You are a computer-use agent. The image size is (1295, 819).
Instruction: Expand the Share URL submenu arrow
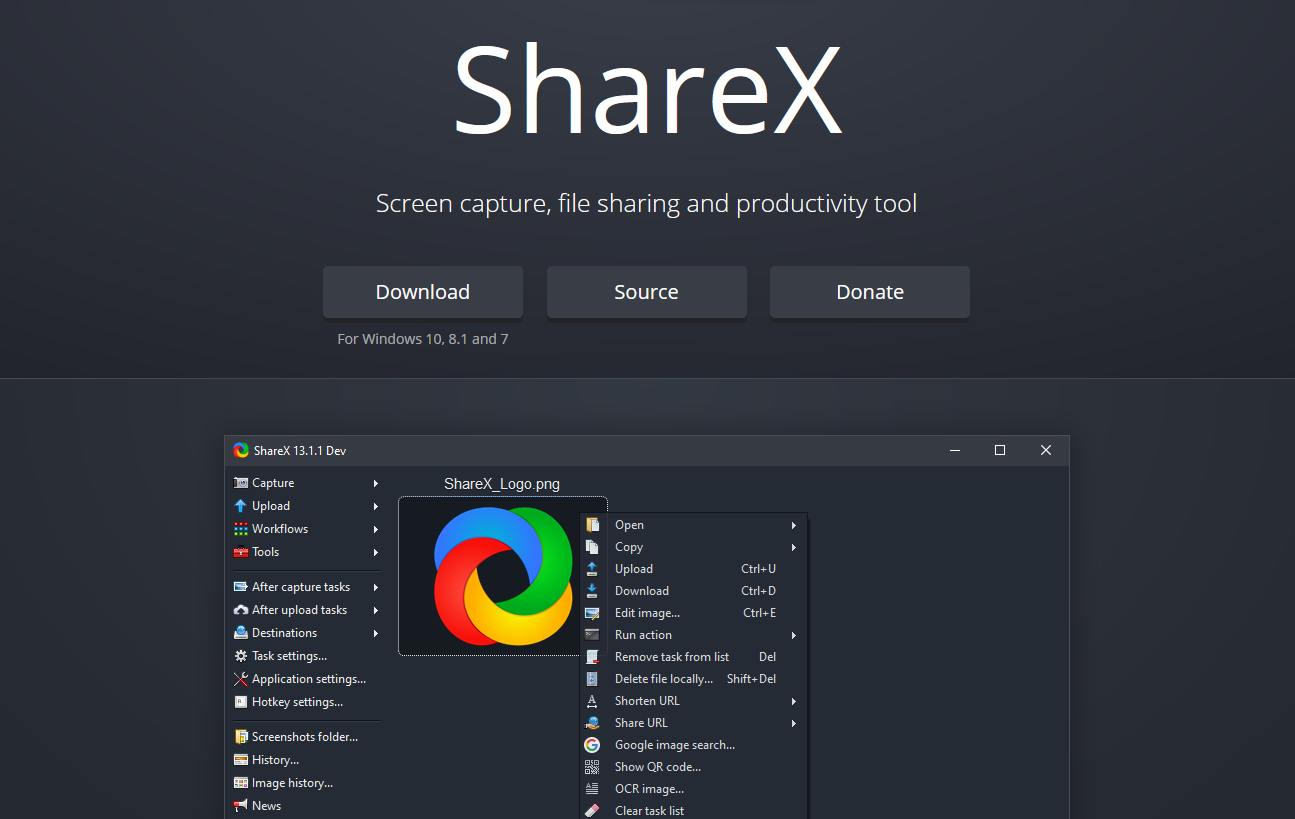point(794,723)
